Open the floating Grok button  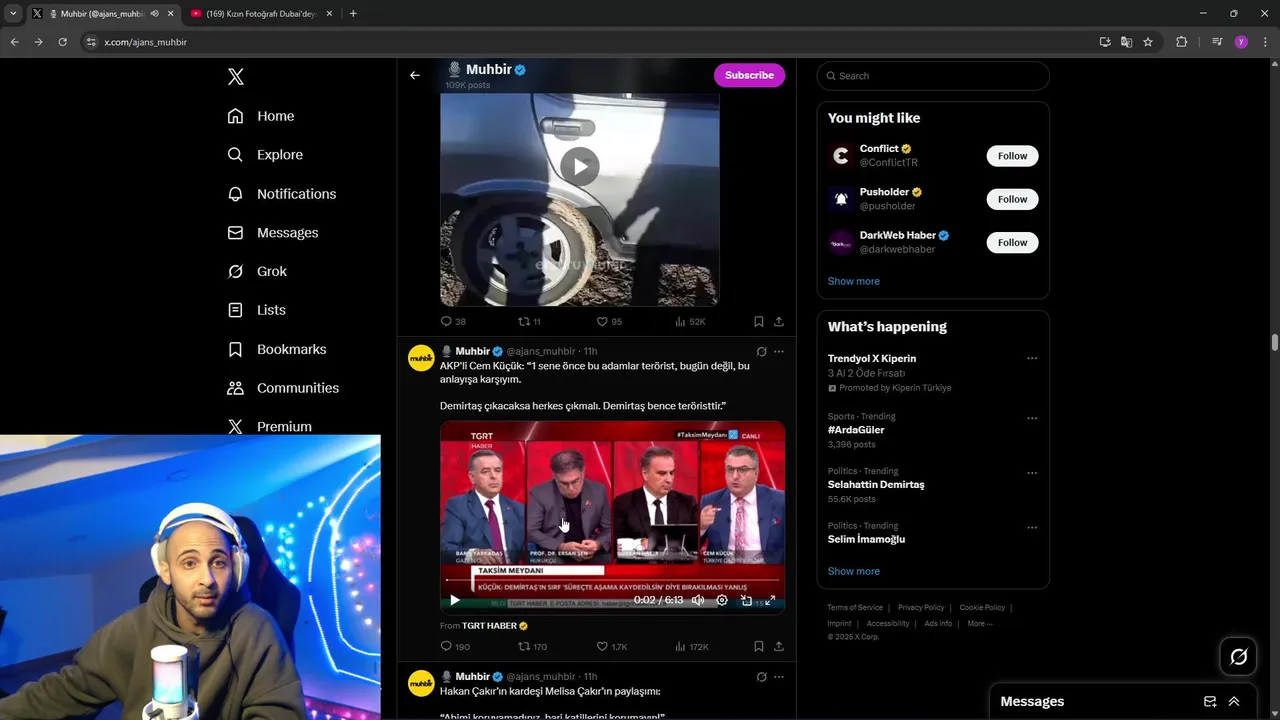pyautogui.click(x=1238, y=657)
